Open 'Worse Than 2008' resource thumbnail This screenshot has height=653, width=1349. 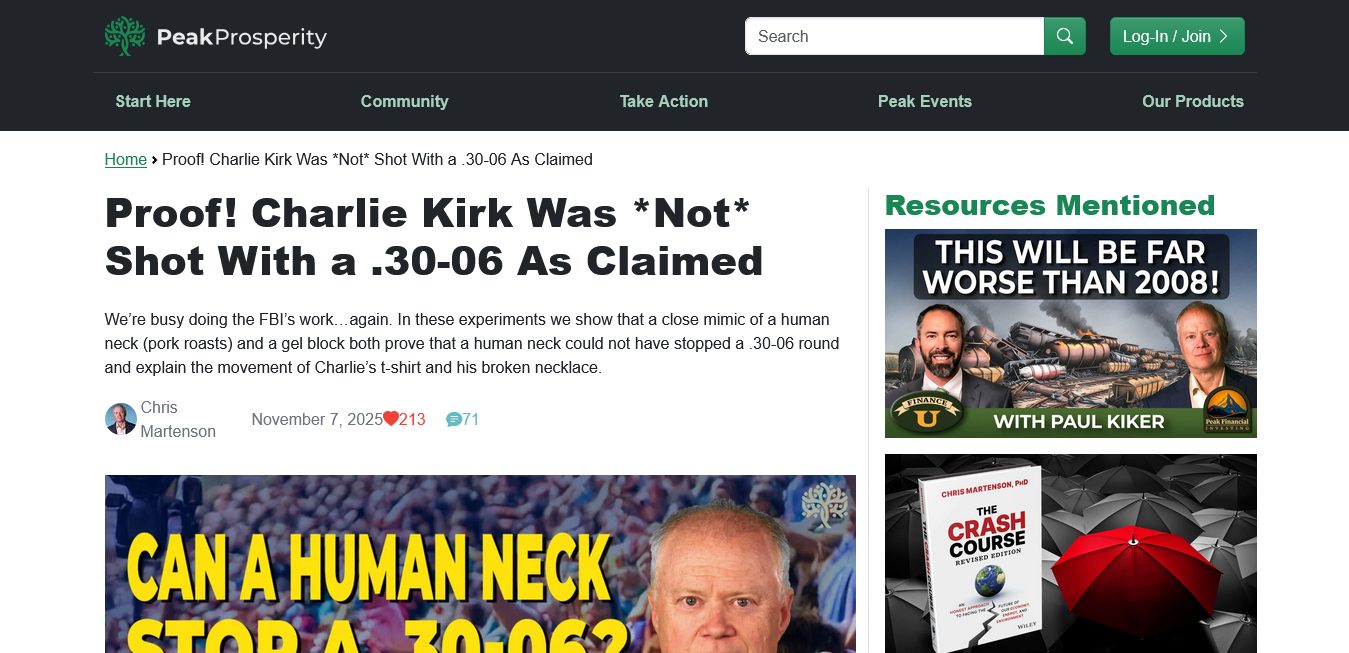(1071, 333)
